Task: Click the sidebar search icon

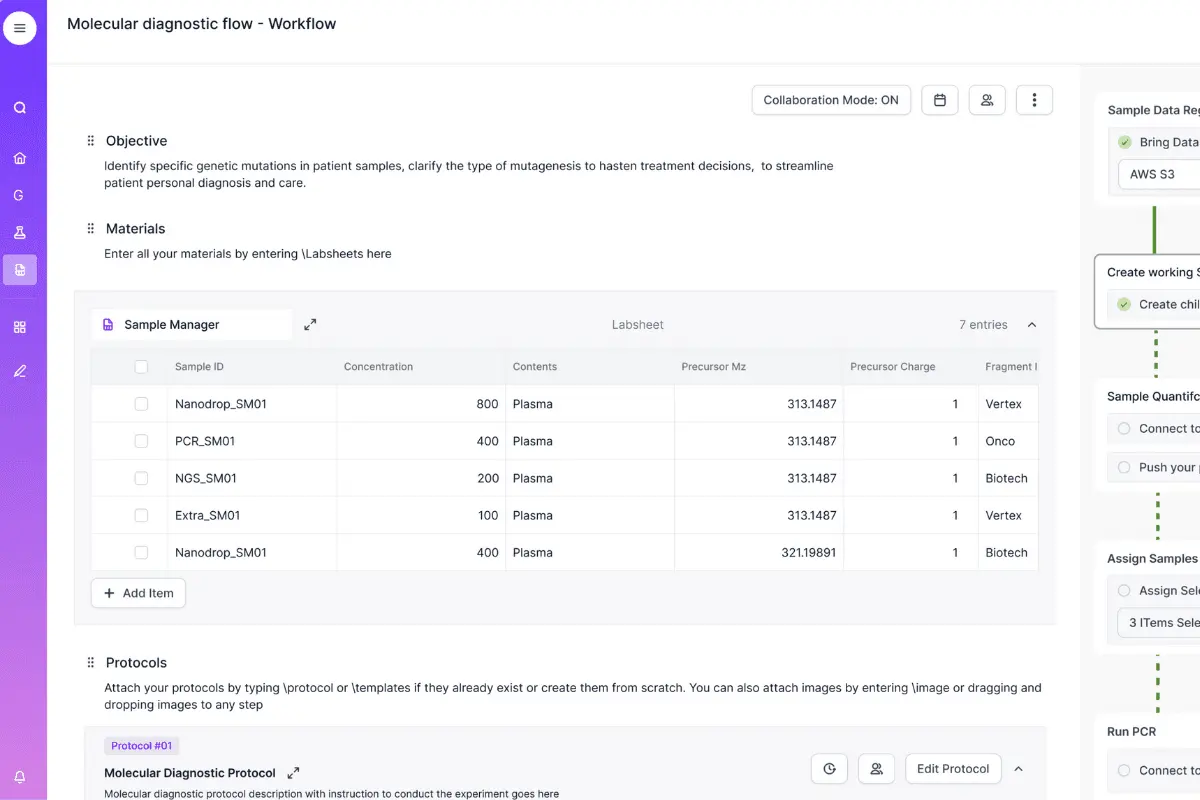Action: point(20,108)
